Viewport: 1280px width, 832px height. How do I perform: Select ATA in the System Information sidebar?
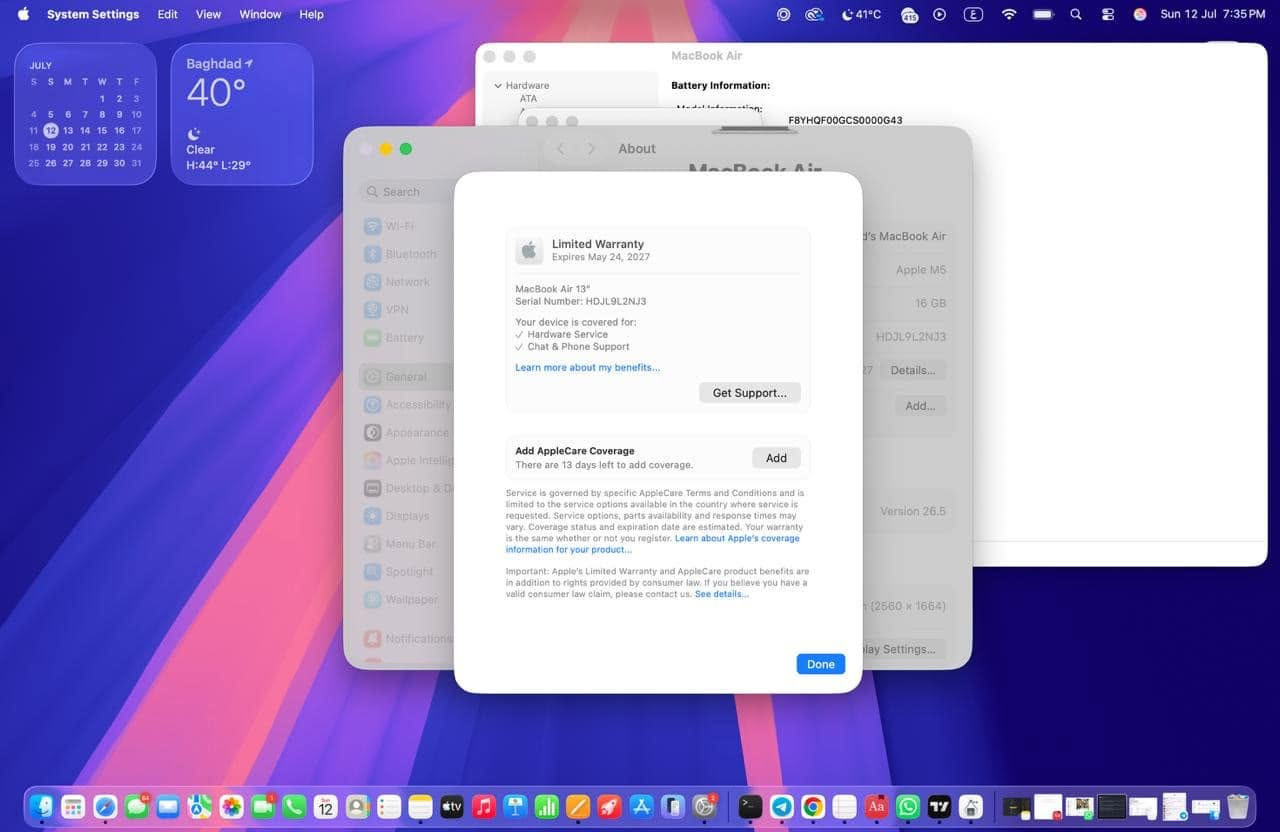528,99
